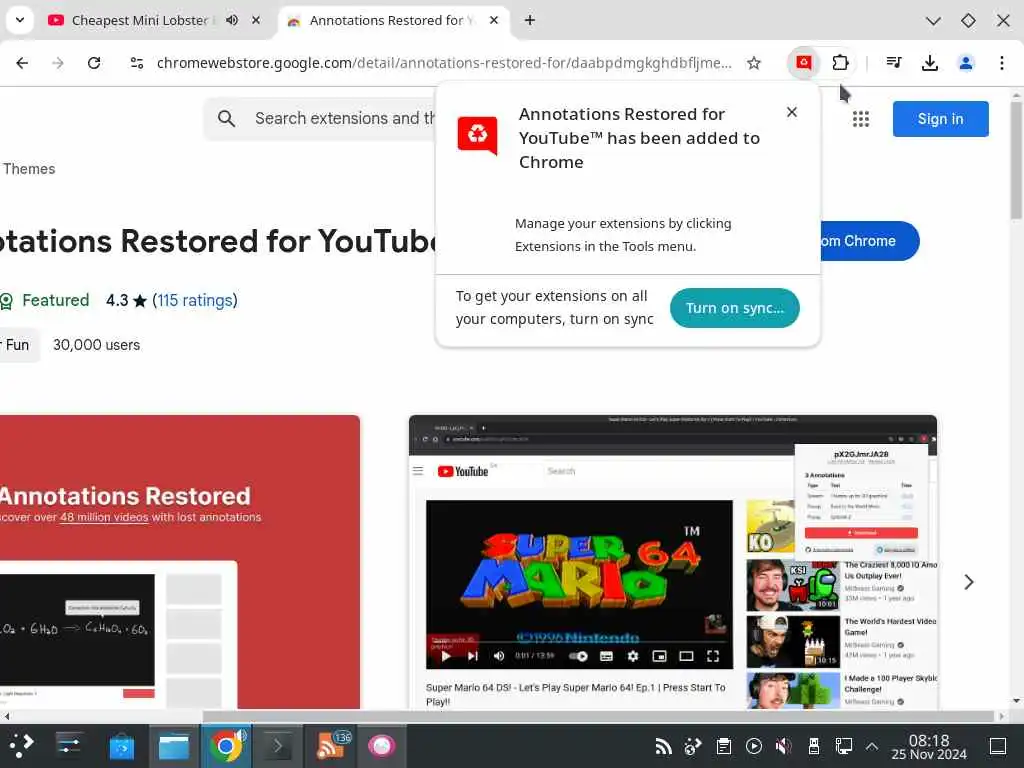Click the forward navigation arrow
This screenshot has height=768, width=1024.
58,63
